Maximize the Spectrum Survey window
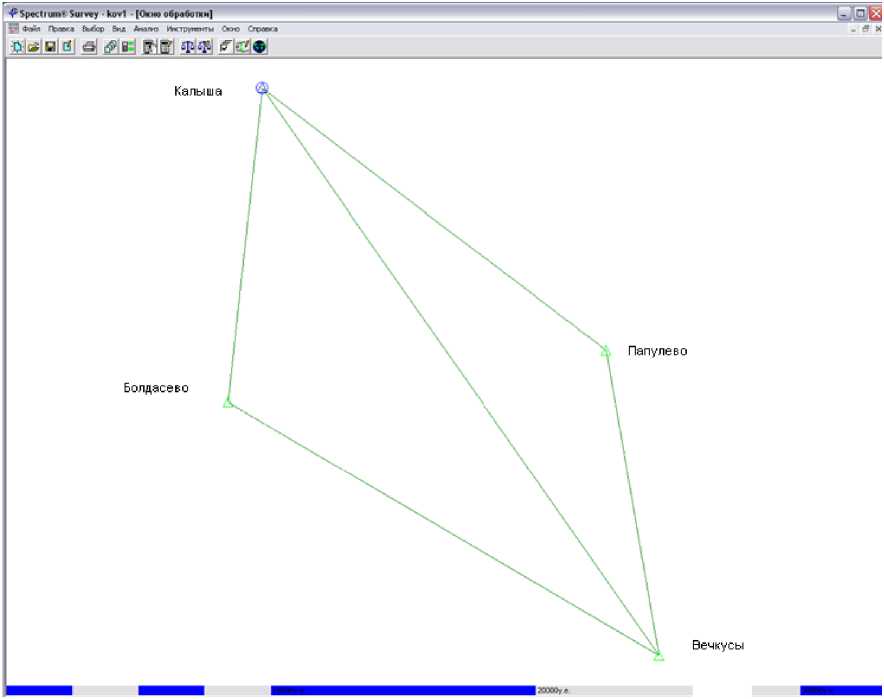Viewport: 884px width, 699px height. (x=860, y=14)
